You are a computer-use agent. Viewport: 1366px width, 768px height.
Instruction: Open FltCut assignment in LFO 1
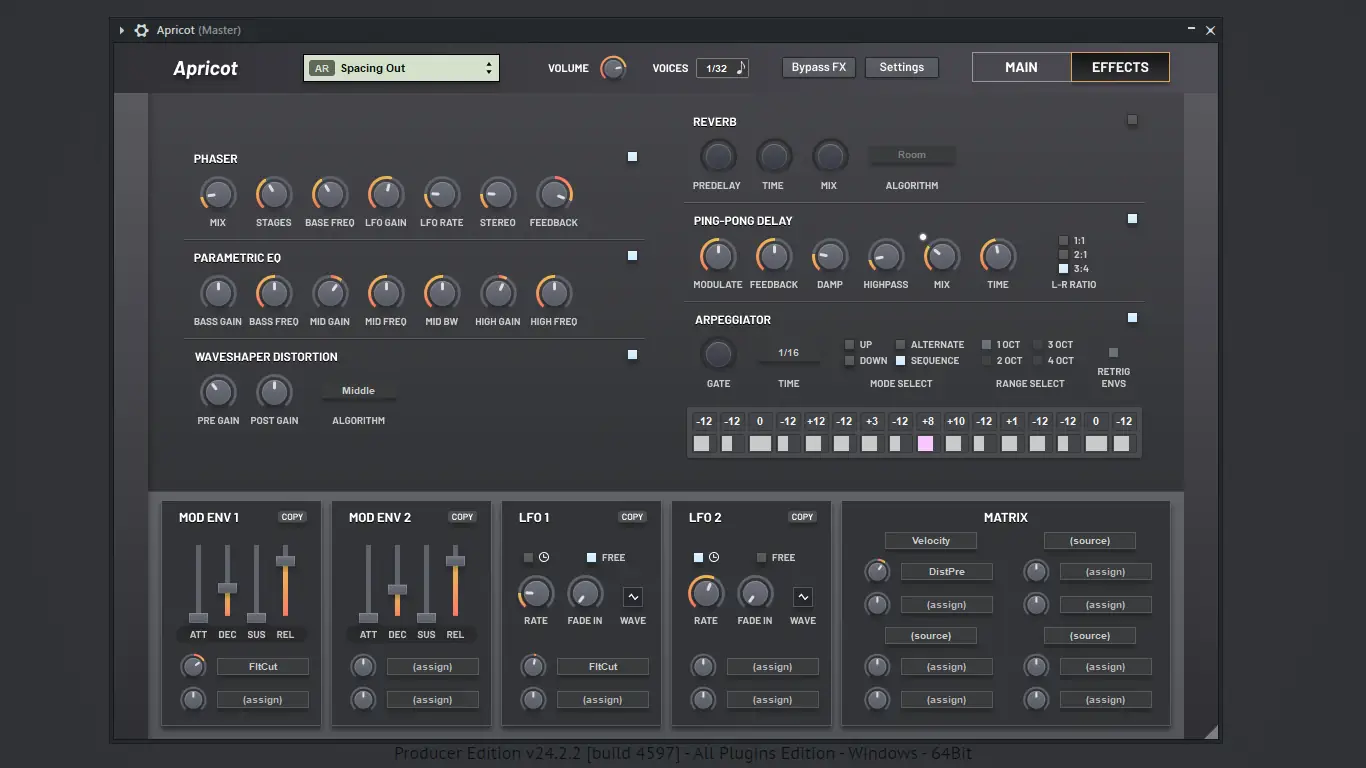click(x=603, y=667)
